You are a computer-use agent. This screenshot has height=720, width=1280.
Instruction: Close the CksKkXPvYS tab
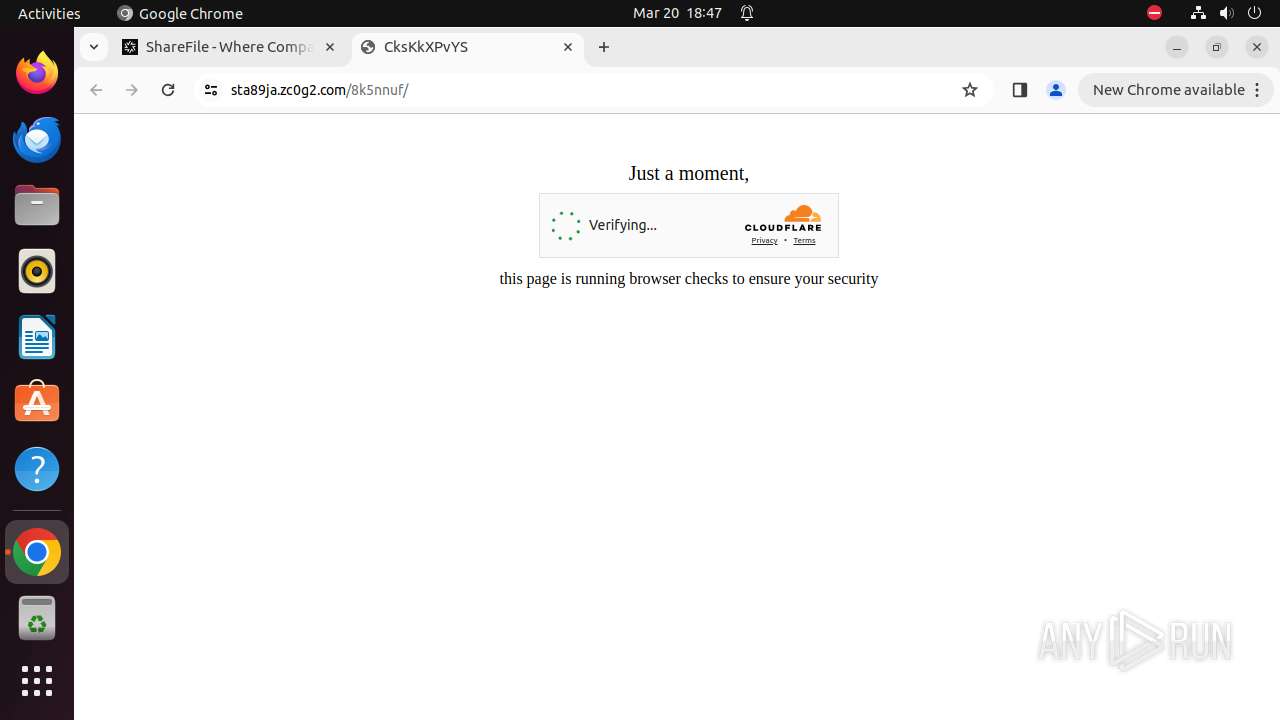click(x=568, y=47)
